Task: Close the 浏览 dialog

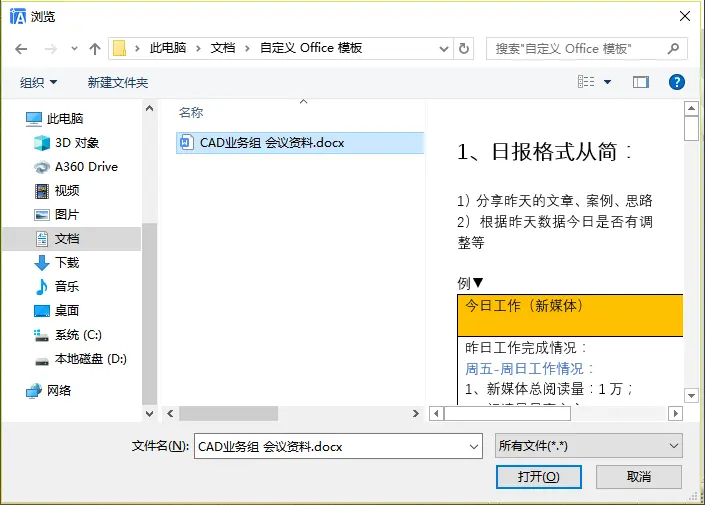Action: click(685, 16)
